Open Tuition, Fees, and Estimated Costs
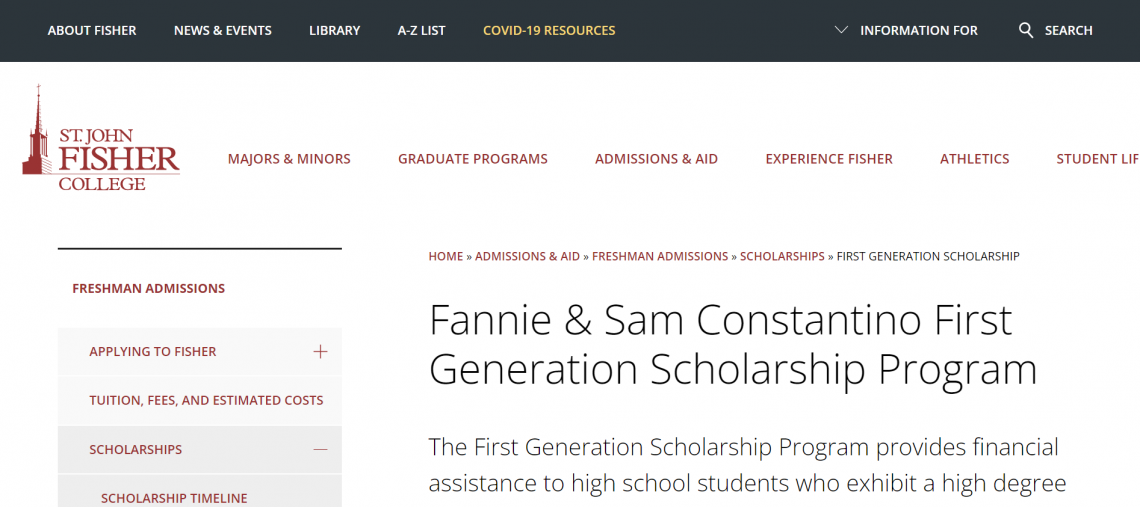The height and width of the screenshot is (507, 1140). click(206, 400)
